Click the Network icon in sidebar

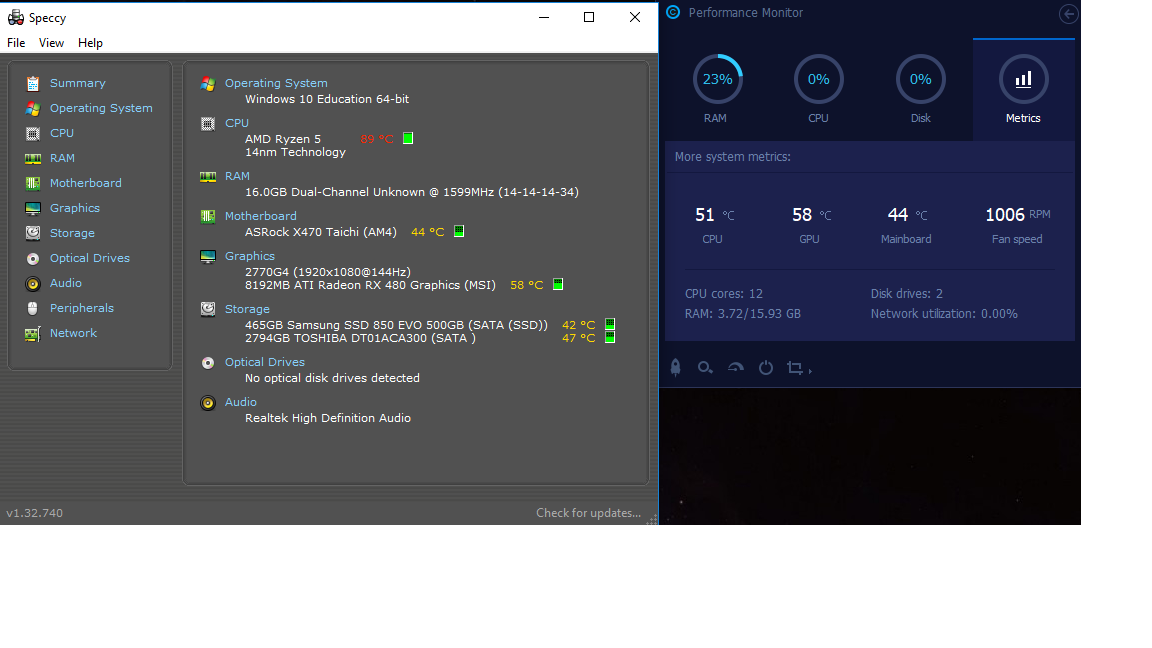click(32, 334)
